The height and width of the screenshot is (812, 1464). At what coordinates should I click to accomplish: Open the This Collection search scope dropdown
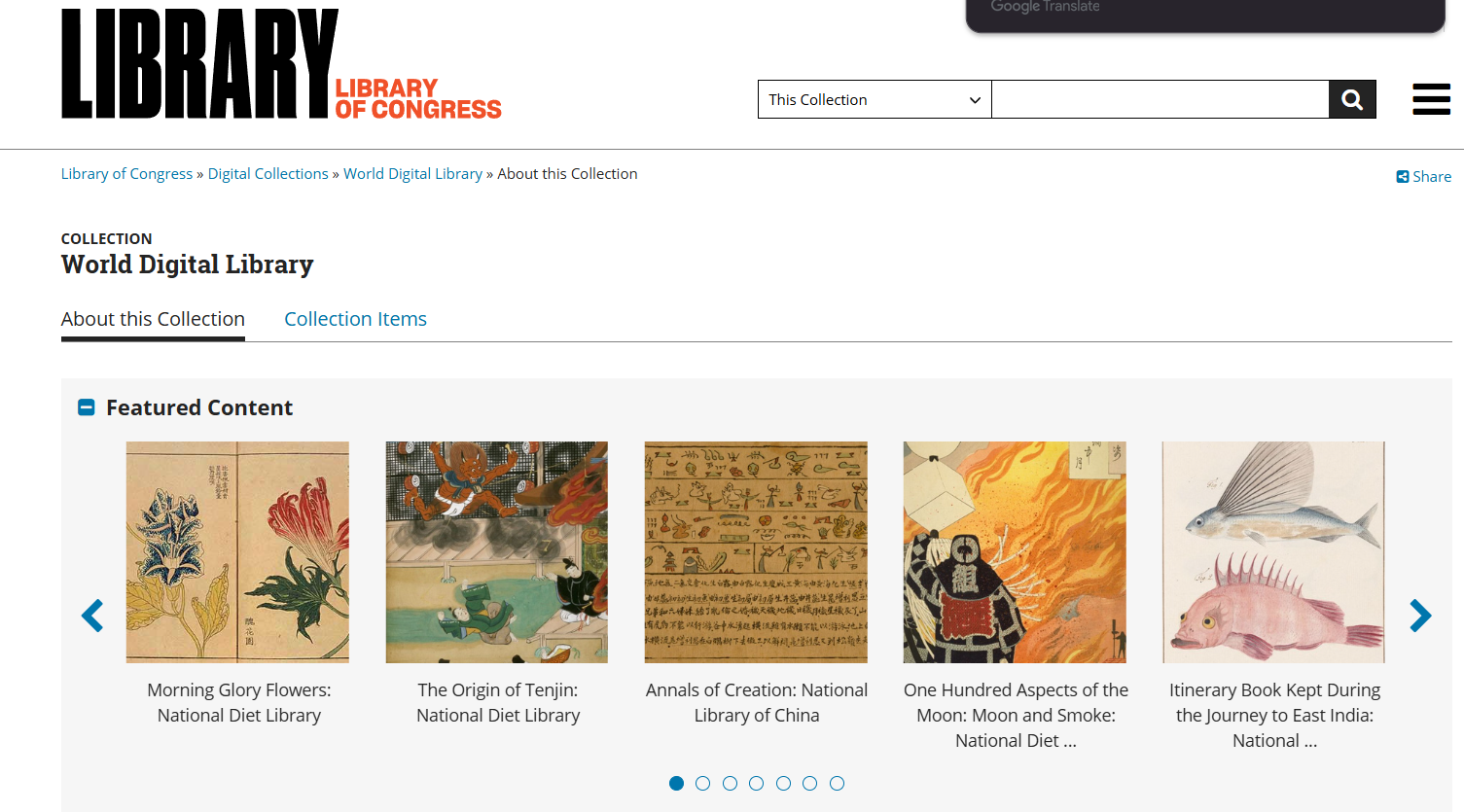(x=875, y=99)
